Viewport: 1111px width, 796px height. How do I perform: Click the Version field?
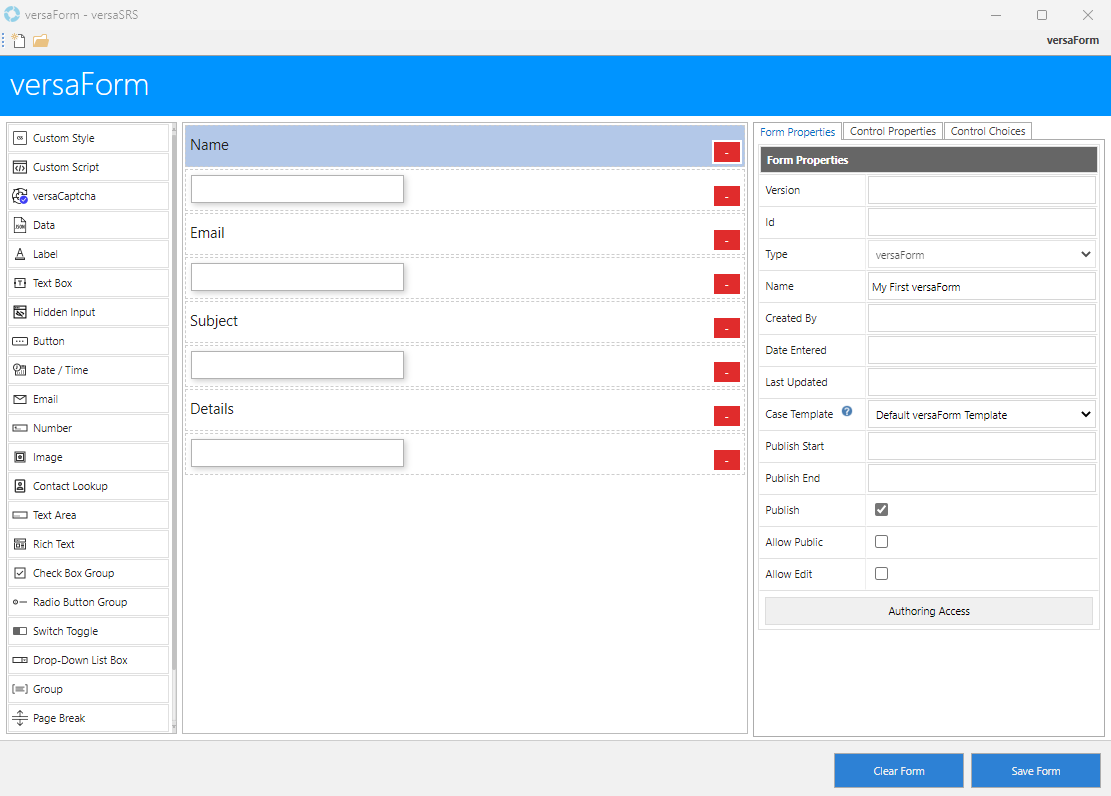981,190
